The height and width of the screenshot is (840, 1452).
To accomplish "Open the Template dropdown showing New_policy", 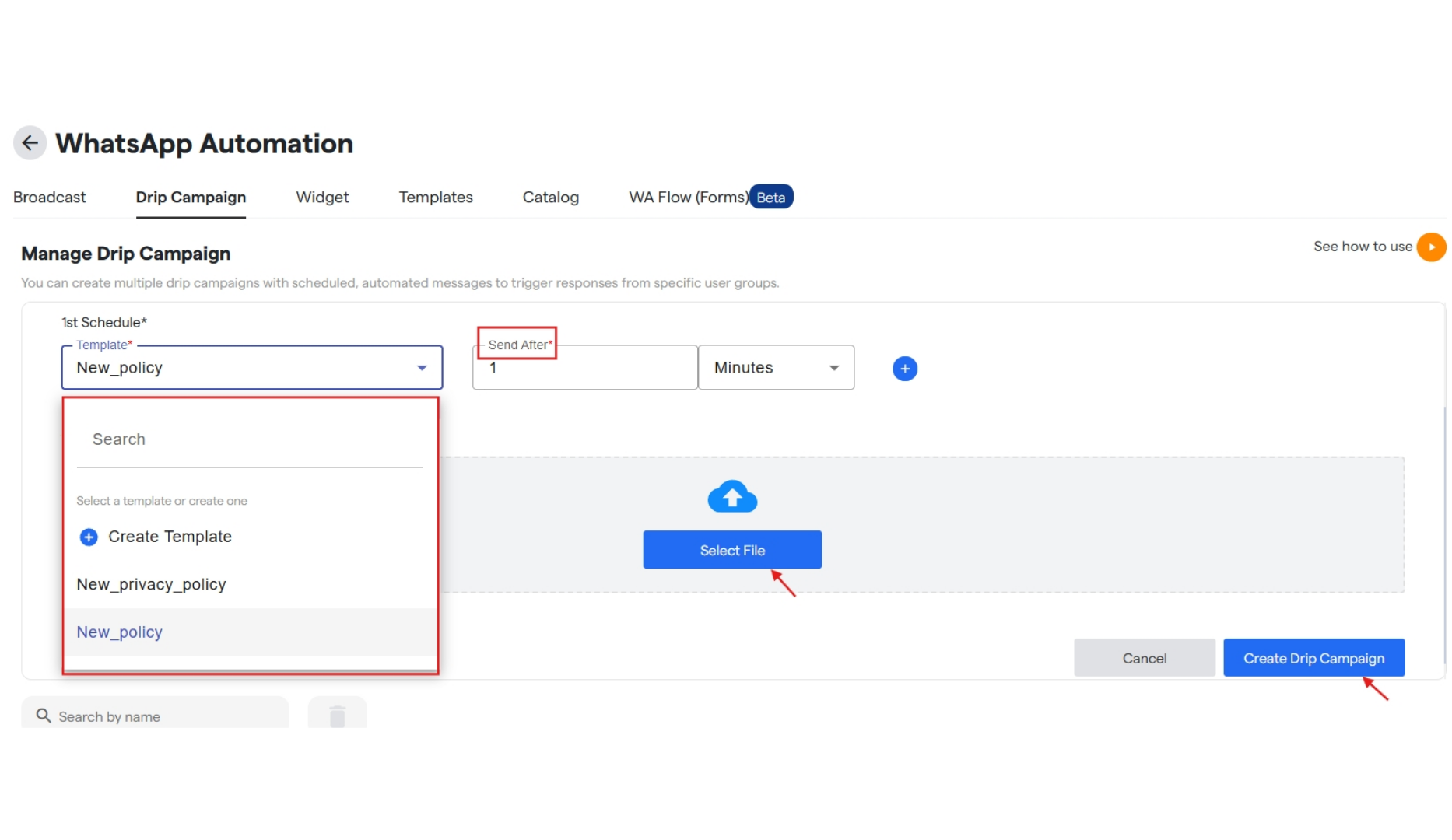I will (252, 367).
